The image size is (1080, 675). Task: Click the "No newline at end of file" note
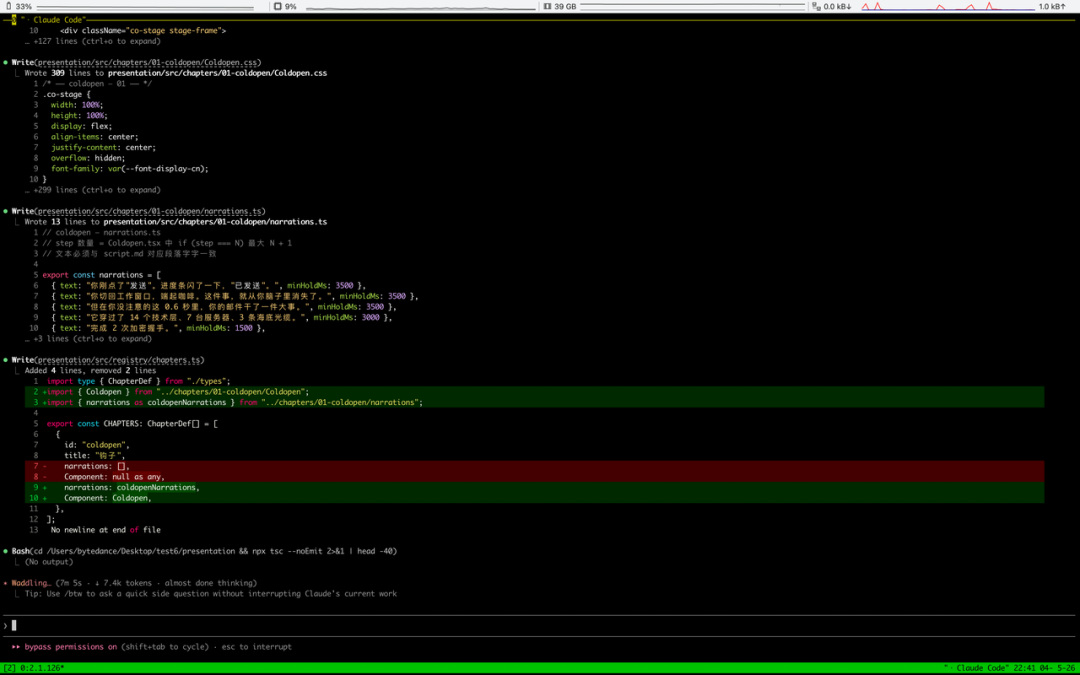pos(105,530)
